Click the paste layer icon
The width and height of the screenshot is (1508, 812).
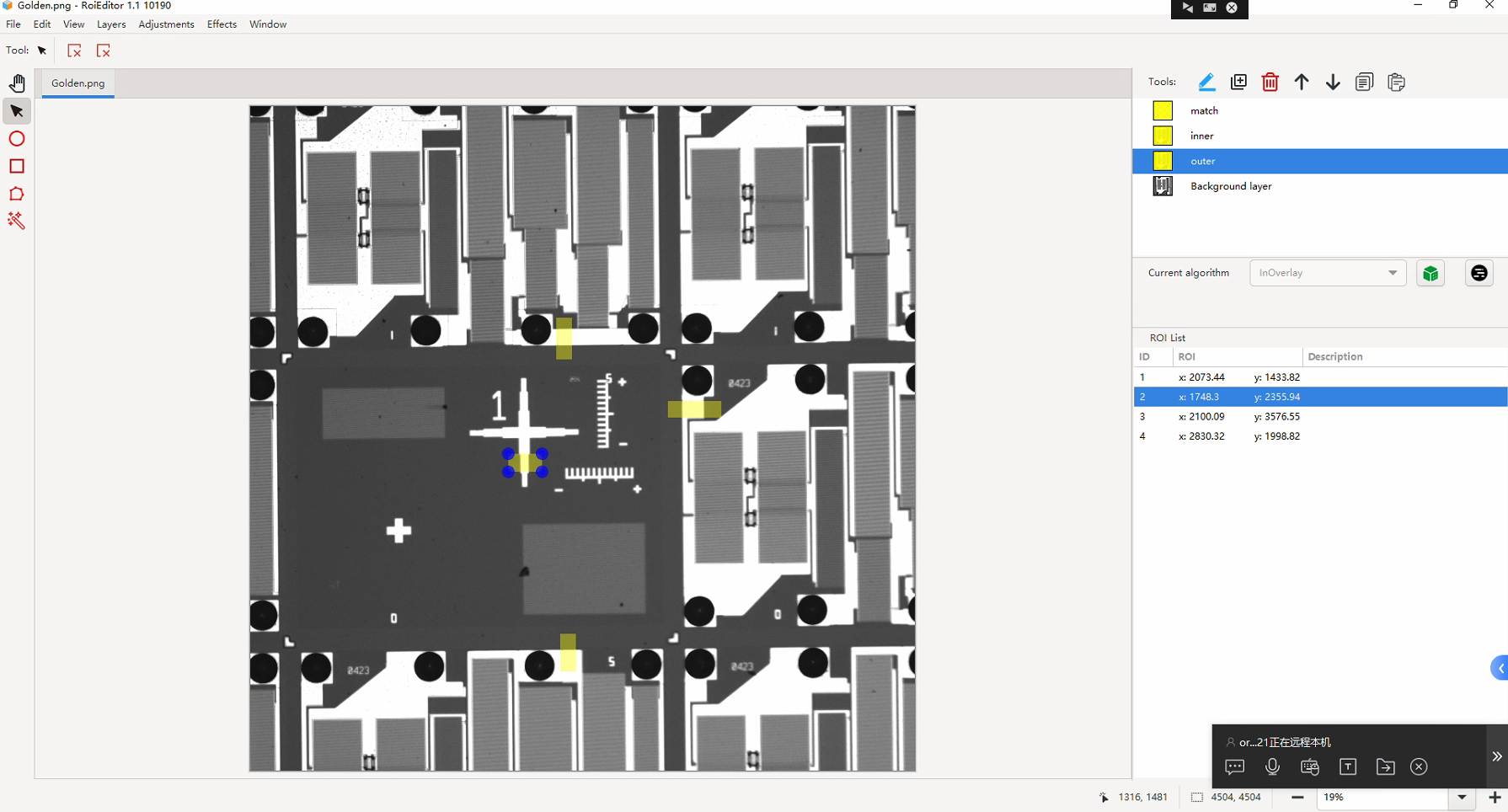[x=1396, y=82]
